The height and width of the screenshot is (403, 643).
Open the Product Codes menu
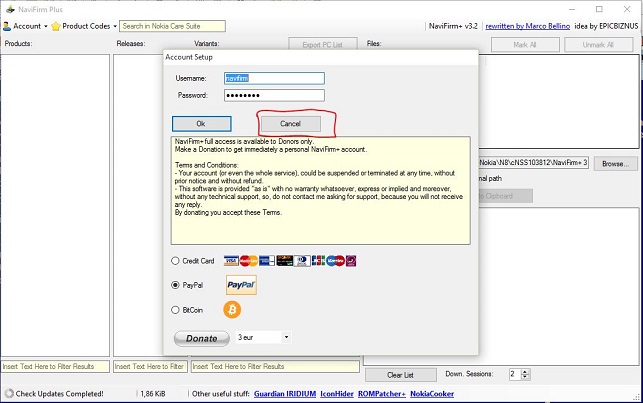[90, 25]
